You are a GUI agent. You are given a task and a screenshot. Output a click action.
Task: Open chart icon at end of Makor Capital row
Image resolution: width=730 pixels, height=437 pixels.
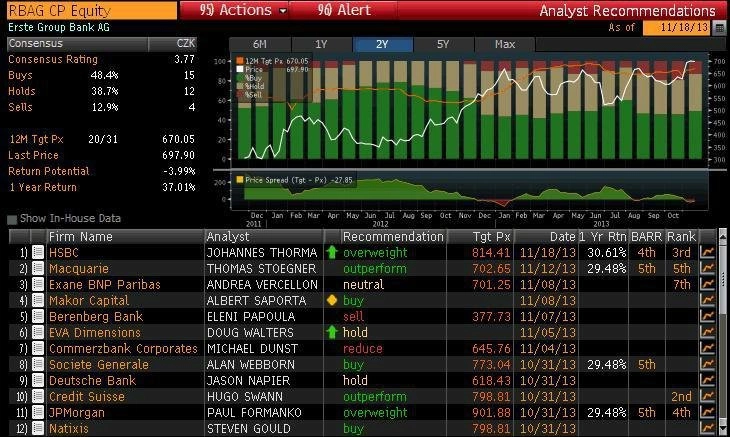(707, 300)
